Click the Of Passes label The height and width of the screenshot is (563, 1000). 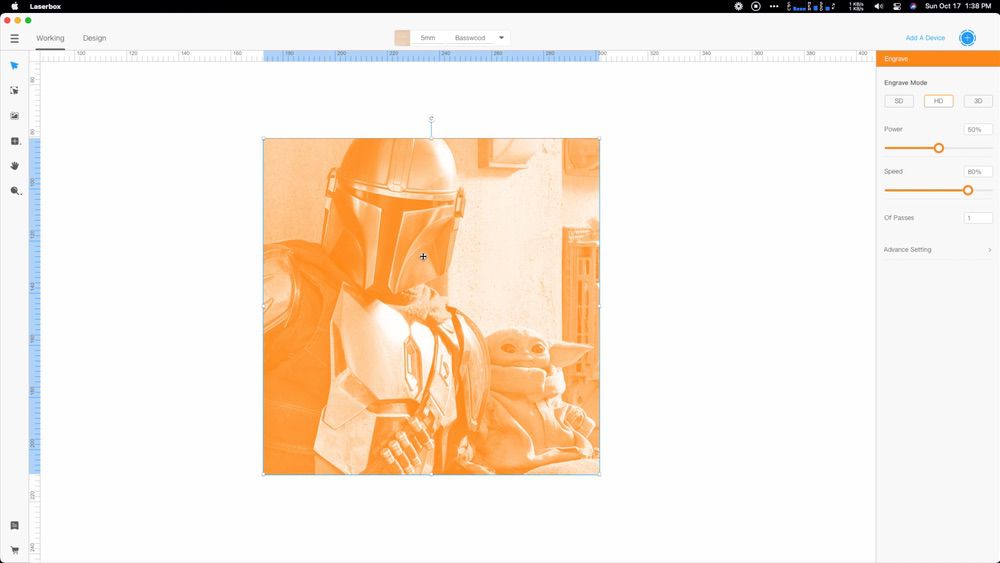pyautogui.click(x=899, y=218)
